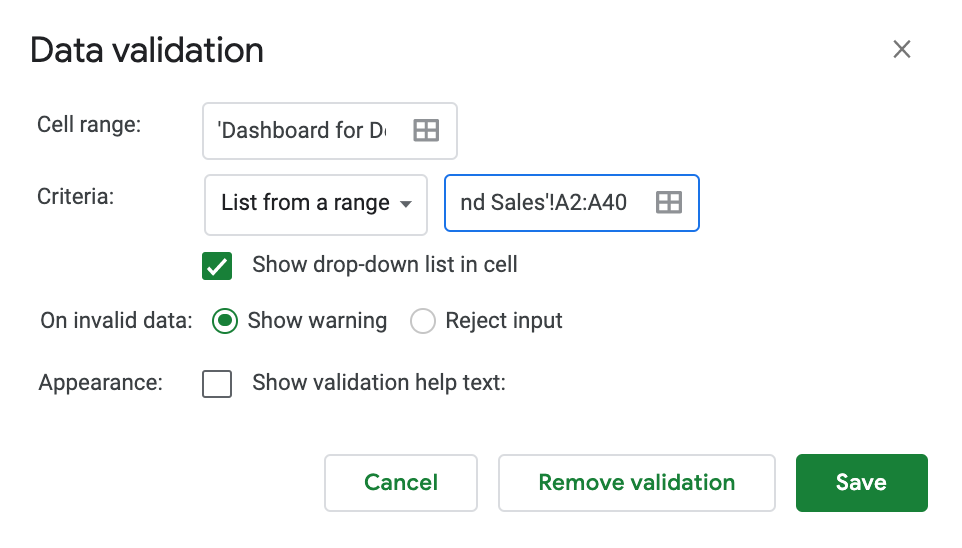
Task: Choose the Reject input radio button
Action: point(423,321)
